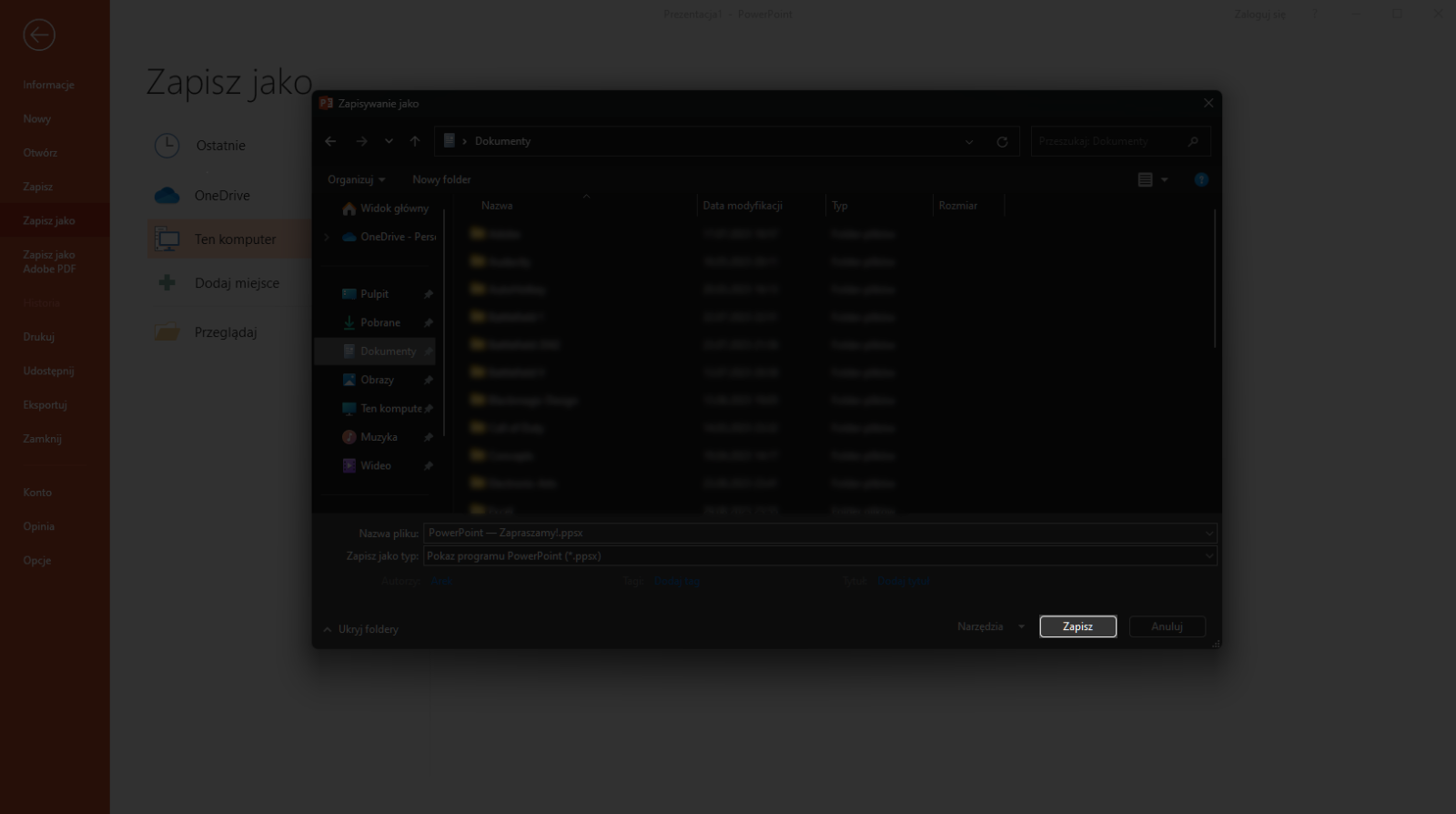Open view options dropdown arrow
This screenshot has width=1456, height=814.
point(1165,180)
